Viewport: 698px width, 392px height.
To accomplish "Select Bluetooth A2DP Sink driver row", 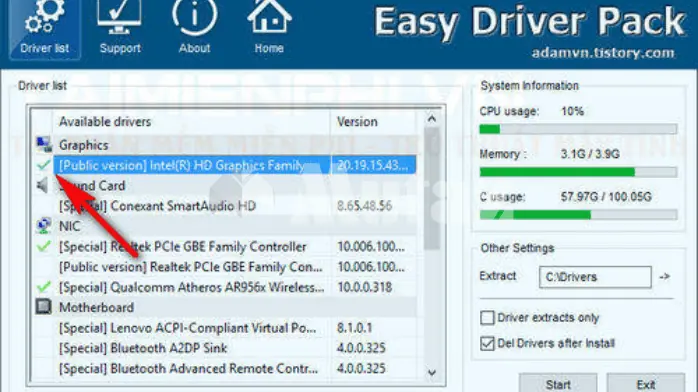I will tap(226, 348).
